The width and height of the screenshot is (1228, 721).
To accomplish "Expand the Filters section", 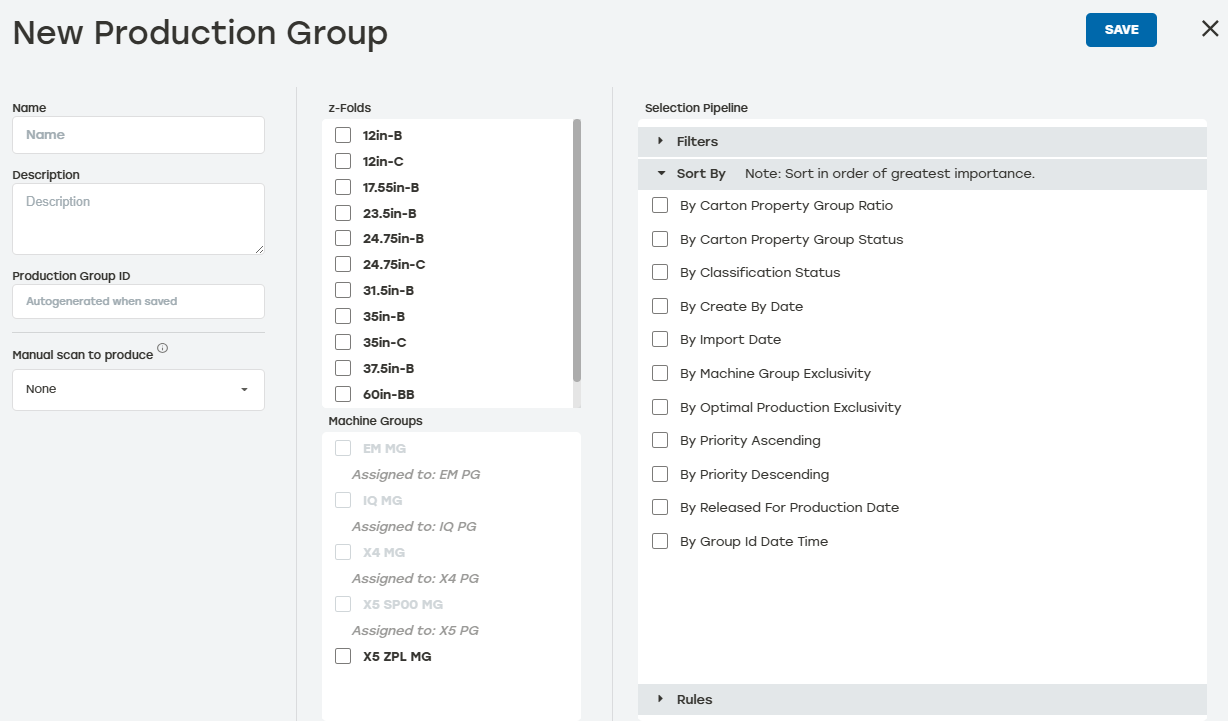I will (922, 141).
